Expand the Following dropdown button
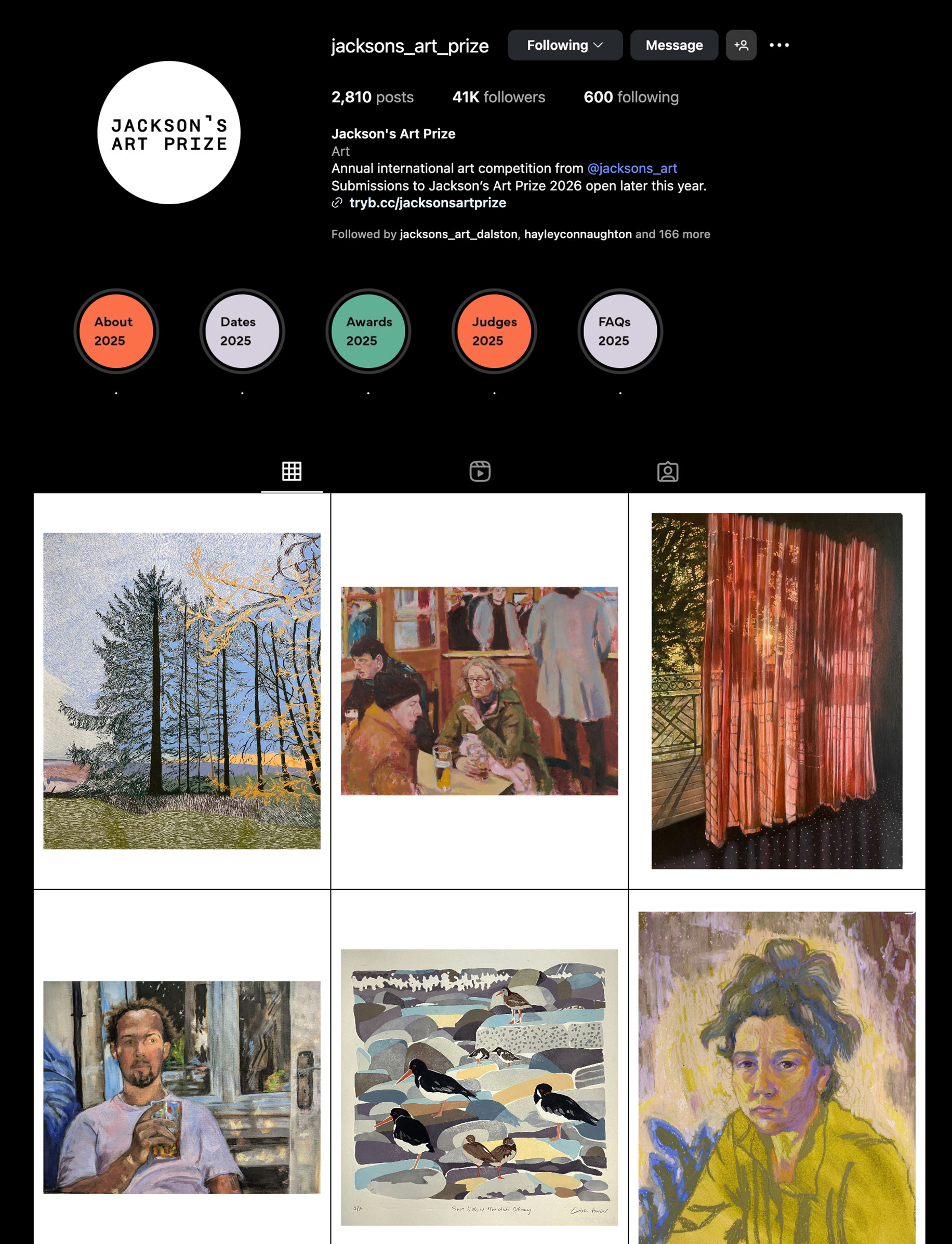 [565, 45]
